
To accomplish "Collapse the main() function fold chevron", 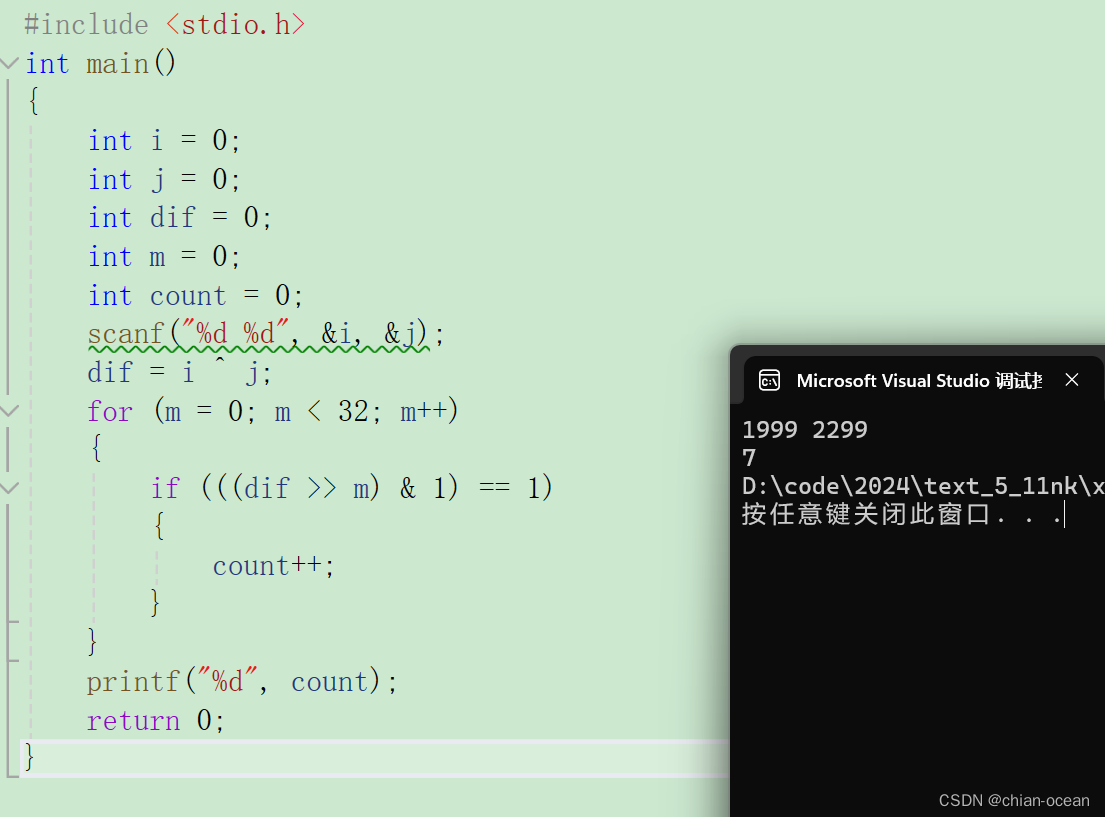I will point(10,63).
